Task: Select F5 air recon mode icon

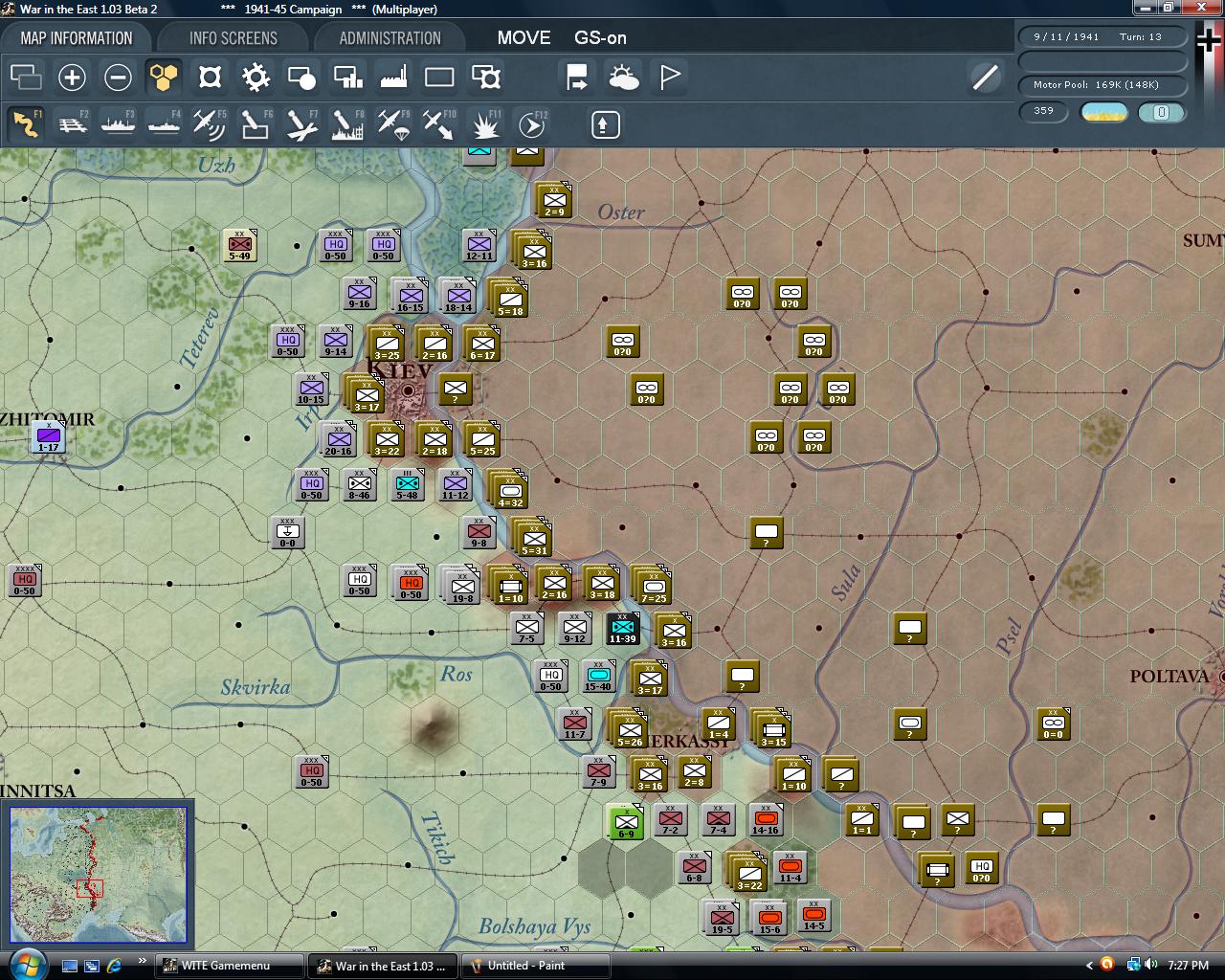Action: [x=210, y=124]
